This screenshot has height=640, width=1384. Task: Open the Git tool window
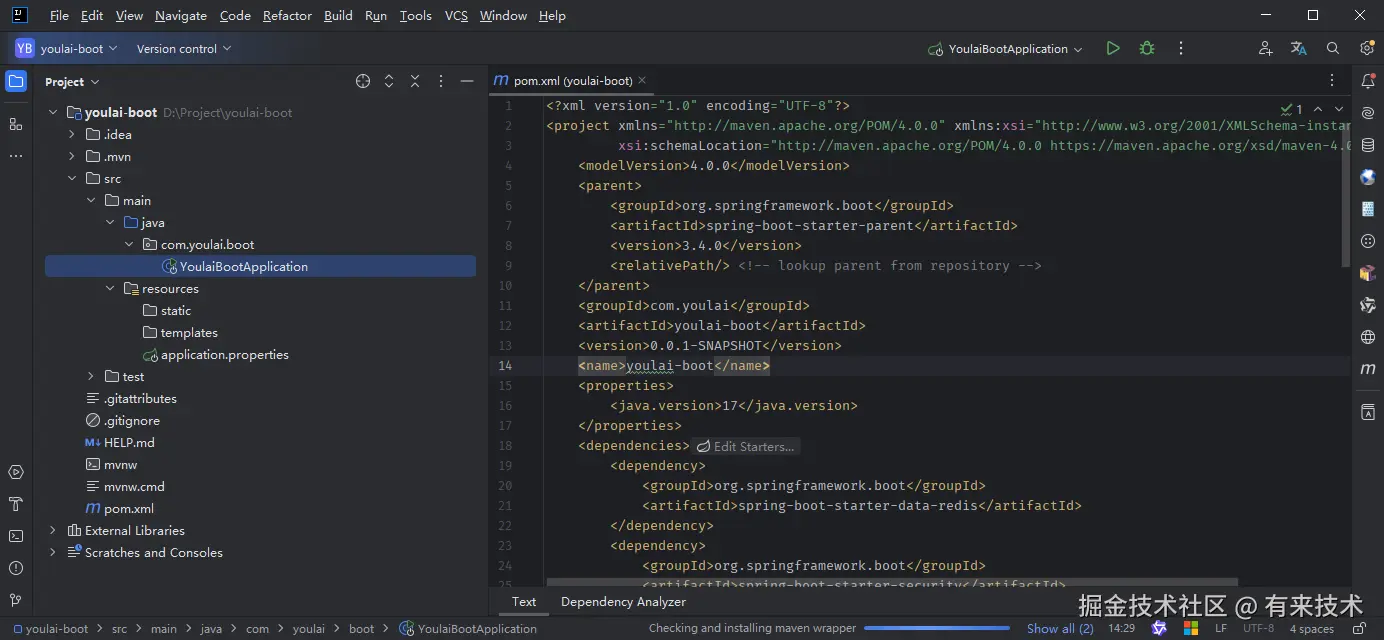[16, 600]
